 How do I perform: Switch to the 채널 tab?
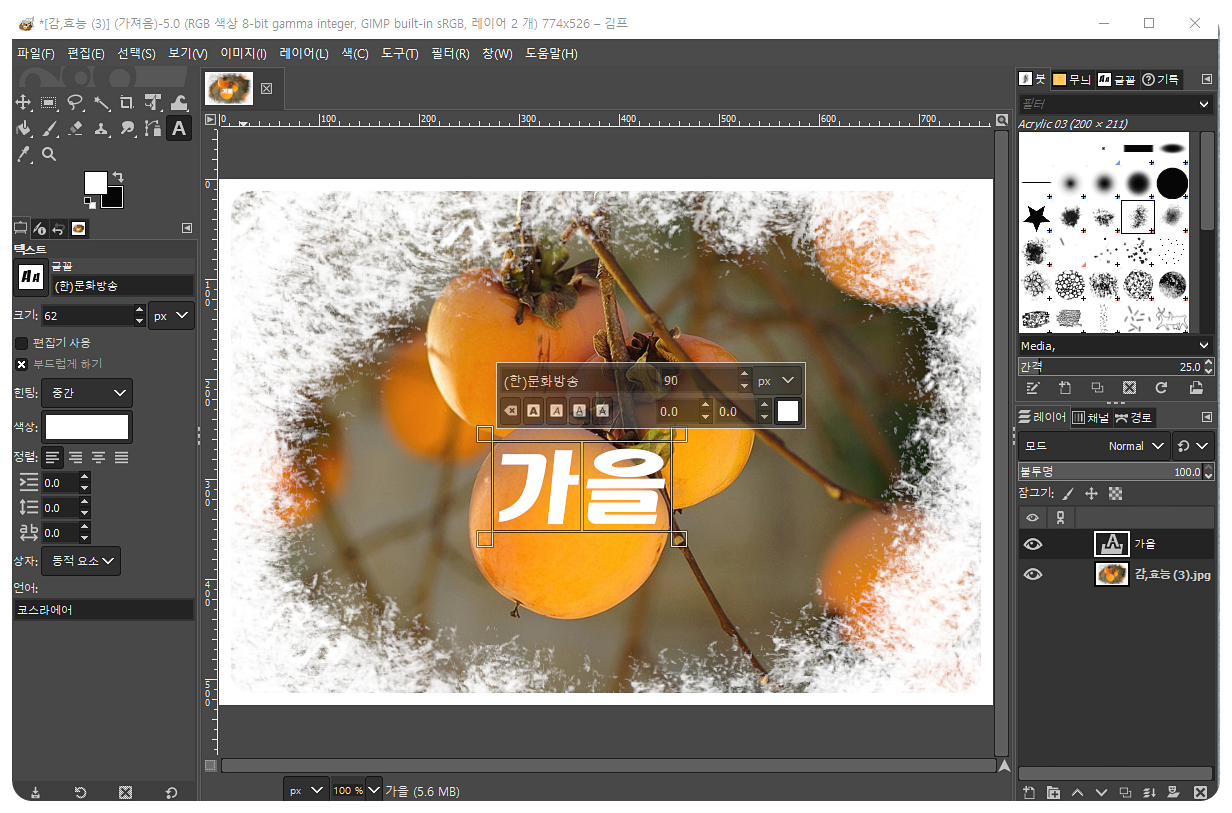click(1090, 417)
